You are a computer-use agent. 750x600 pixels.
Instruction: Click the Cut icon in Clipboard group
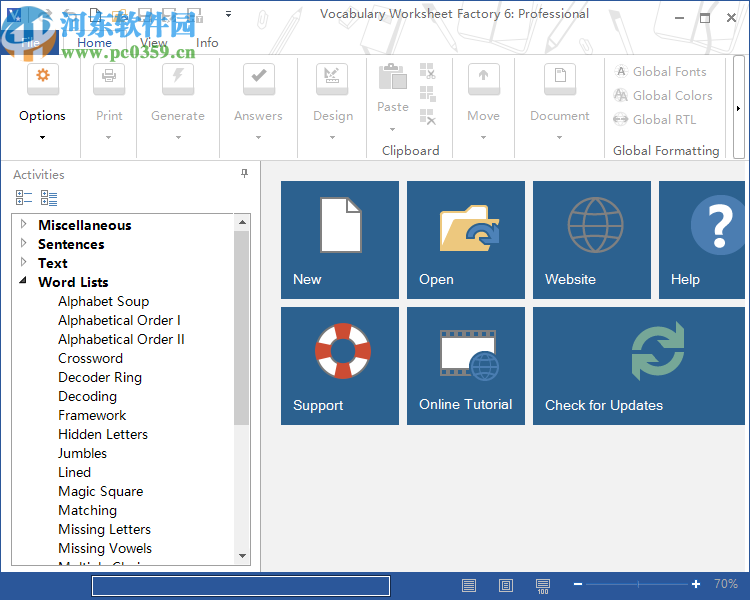click(x=428, y=71)
